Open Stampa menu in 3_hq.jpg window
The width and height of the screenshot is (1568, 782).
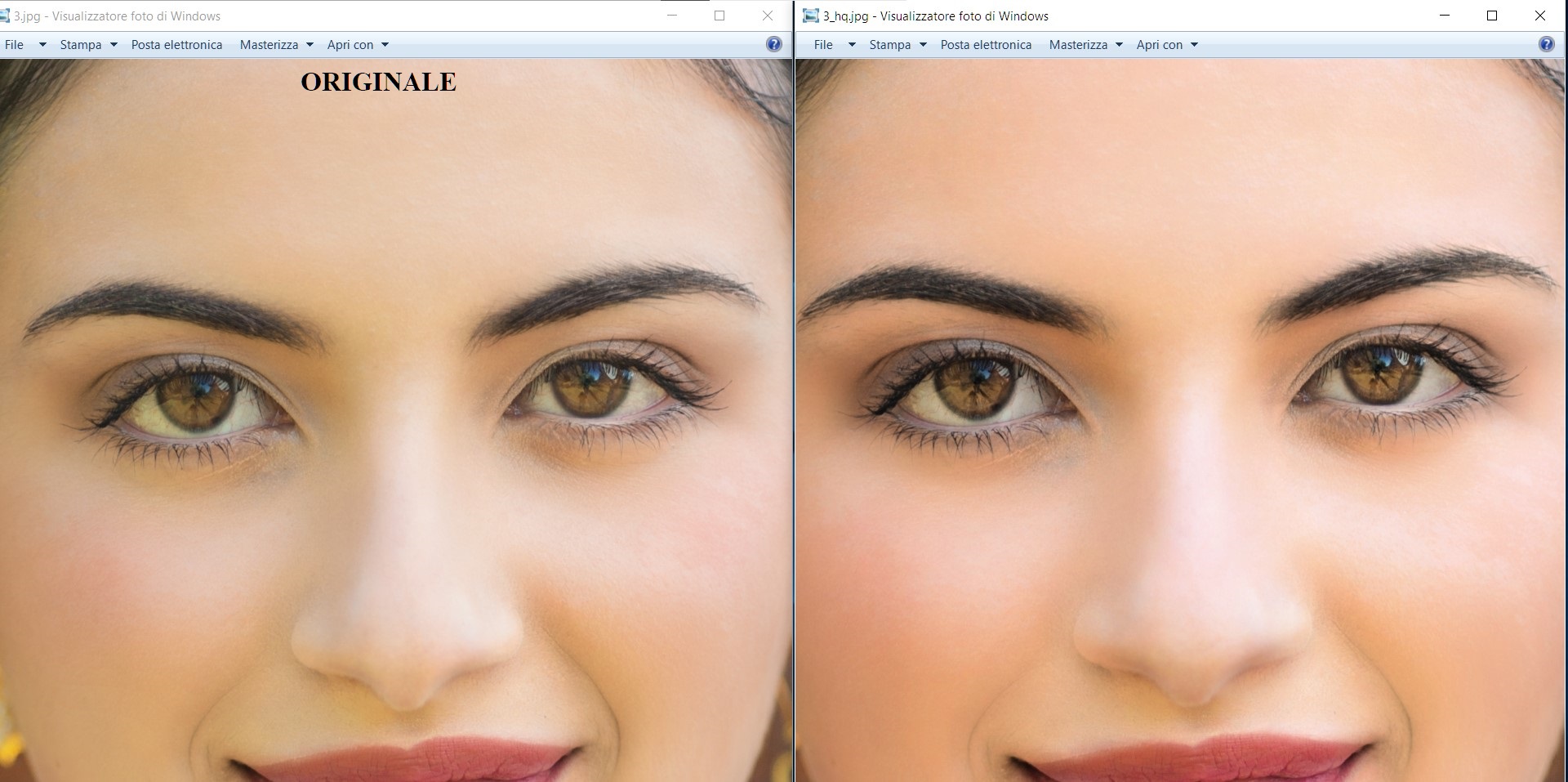point(890,45)
